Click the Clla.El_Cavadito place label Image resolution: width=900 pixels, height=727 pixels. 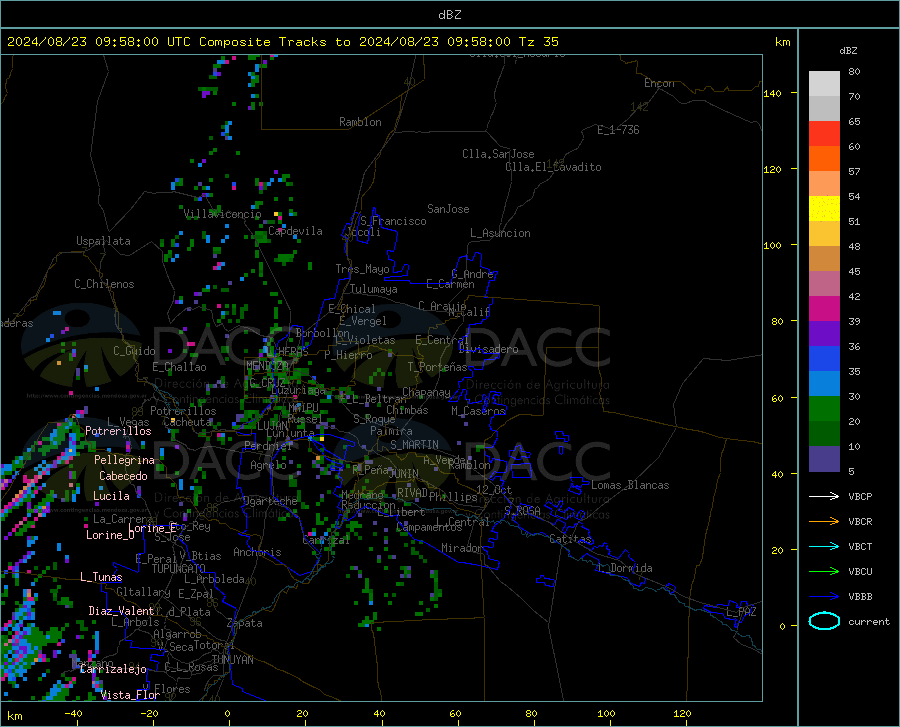tap(553, 167)
